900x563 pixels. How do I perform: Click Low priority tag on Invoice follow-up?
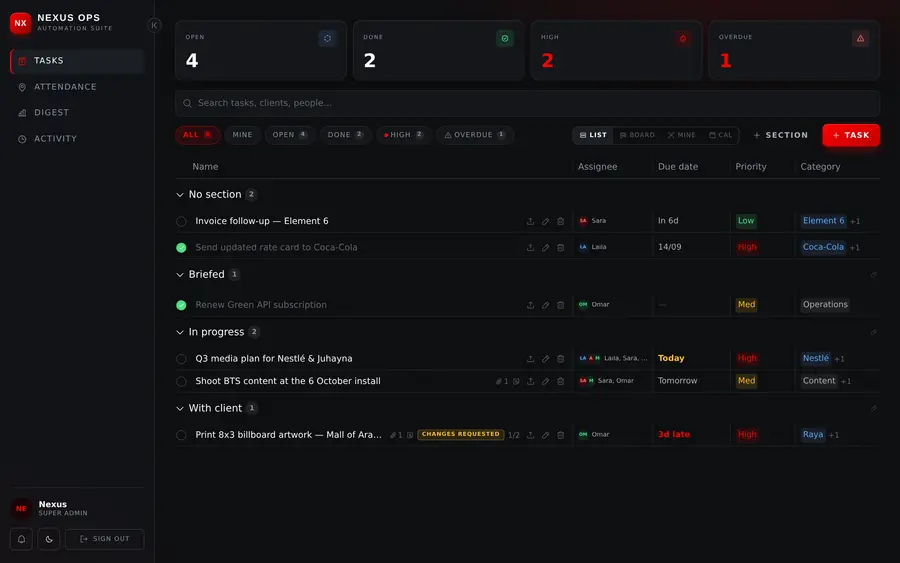point(746,221)
